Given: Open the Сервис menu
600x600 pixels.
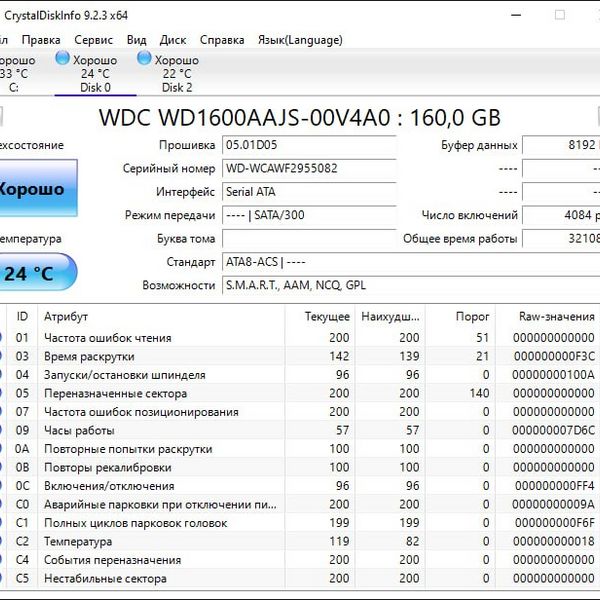Looking at the screenshot, I should 93,40.
